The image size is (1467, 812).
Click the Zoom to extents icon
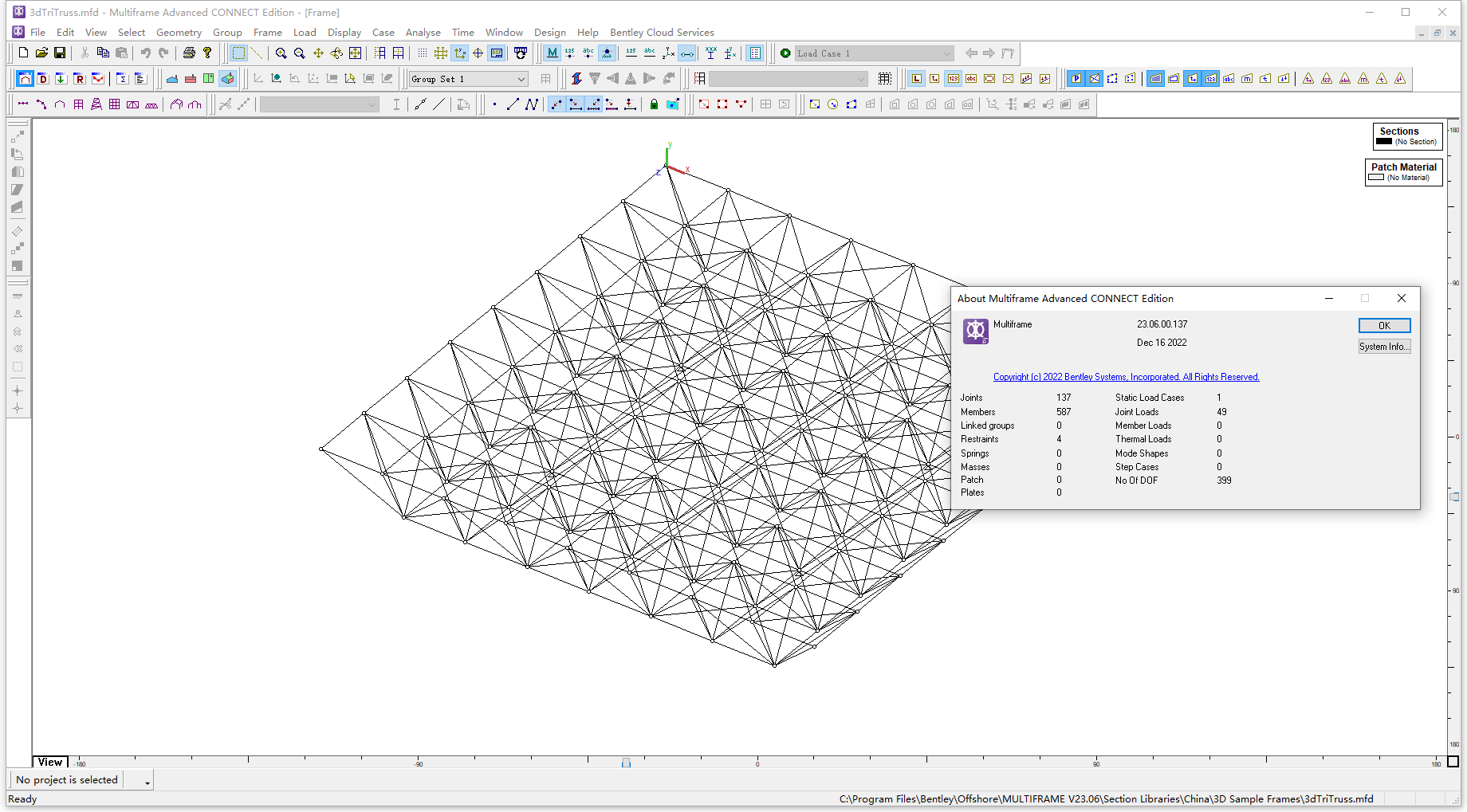(356, 53)
